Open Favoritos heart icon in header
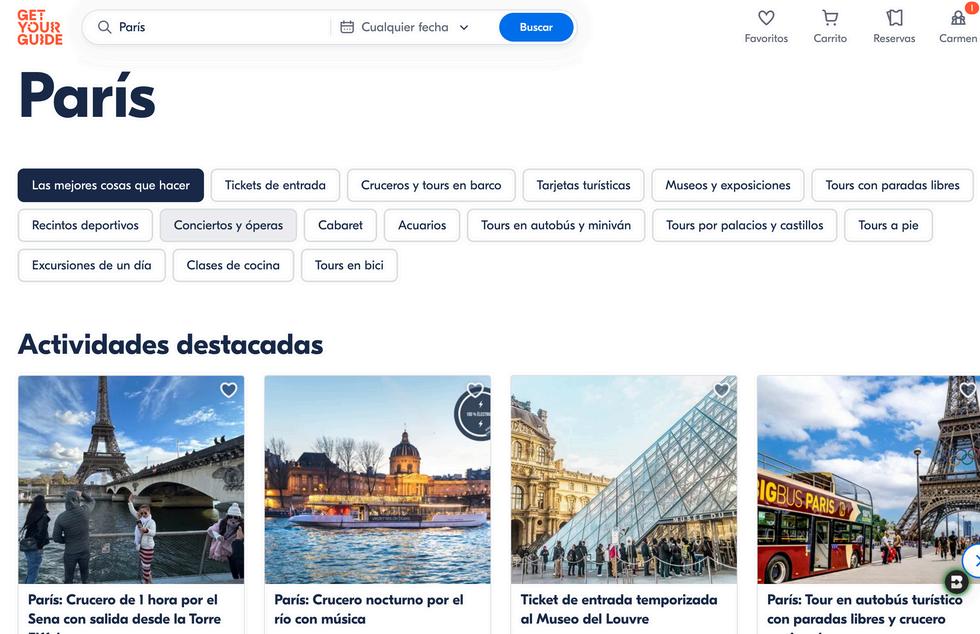Screen dimensions: 980x634 pyautogui.click(x=766, y=18)
